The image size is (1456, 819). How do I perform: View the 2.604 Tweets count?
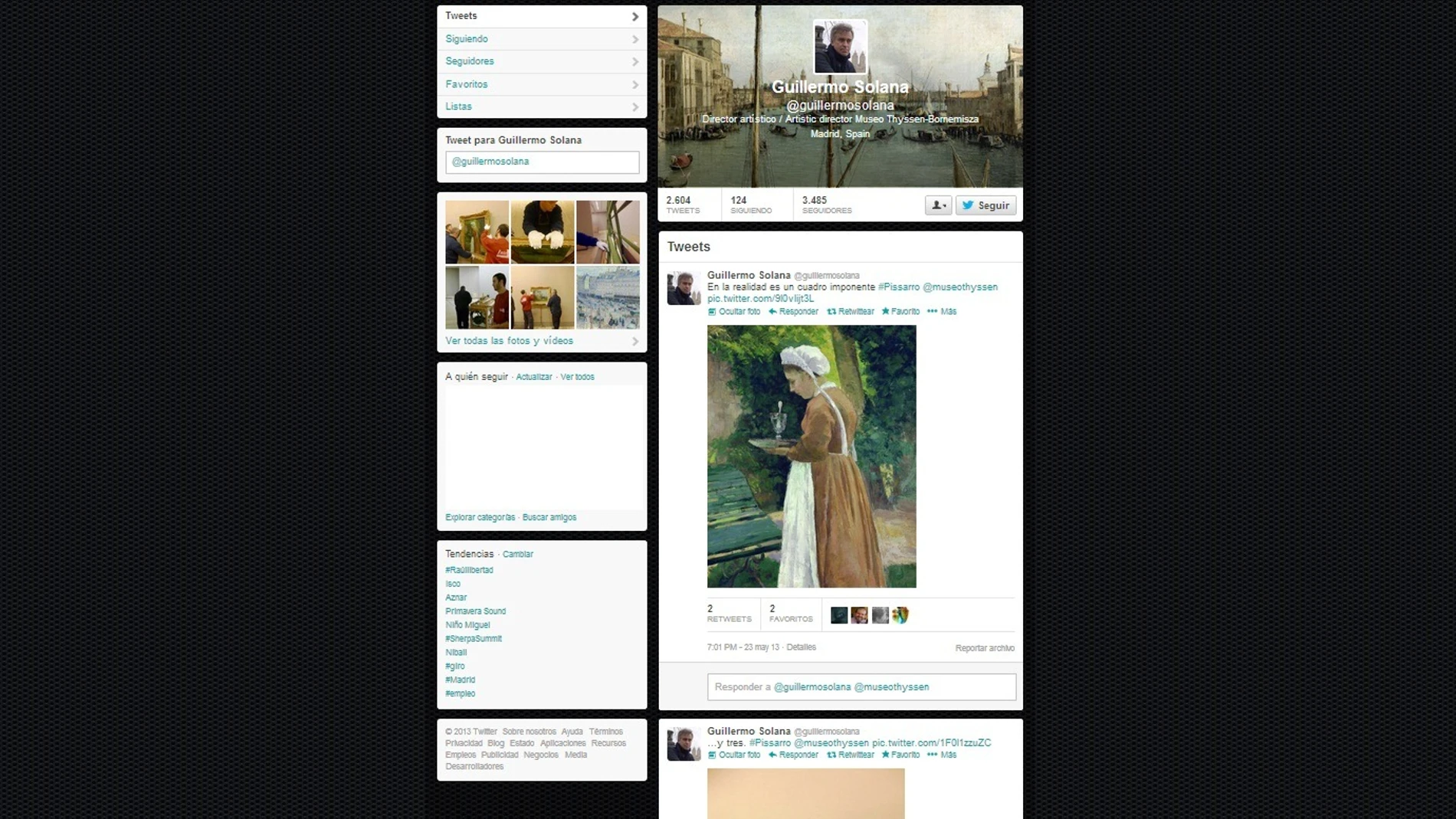point(683,205)
